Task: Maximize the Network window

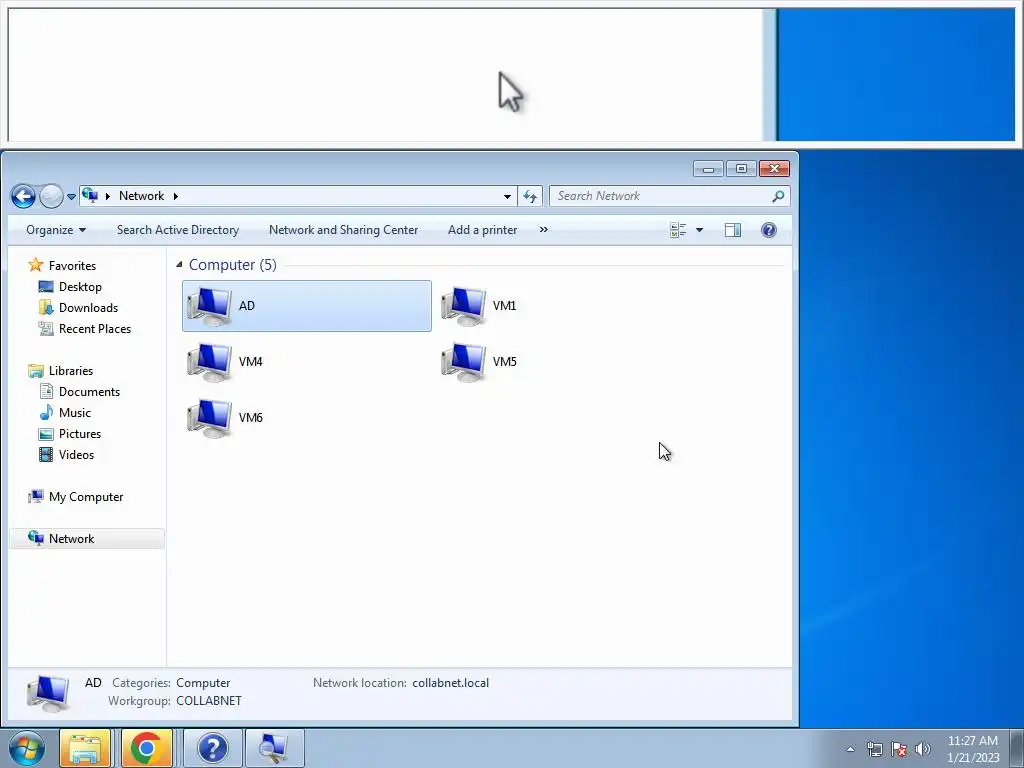Action: 741,169
